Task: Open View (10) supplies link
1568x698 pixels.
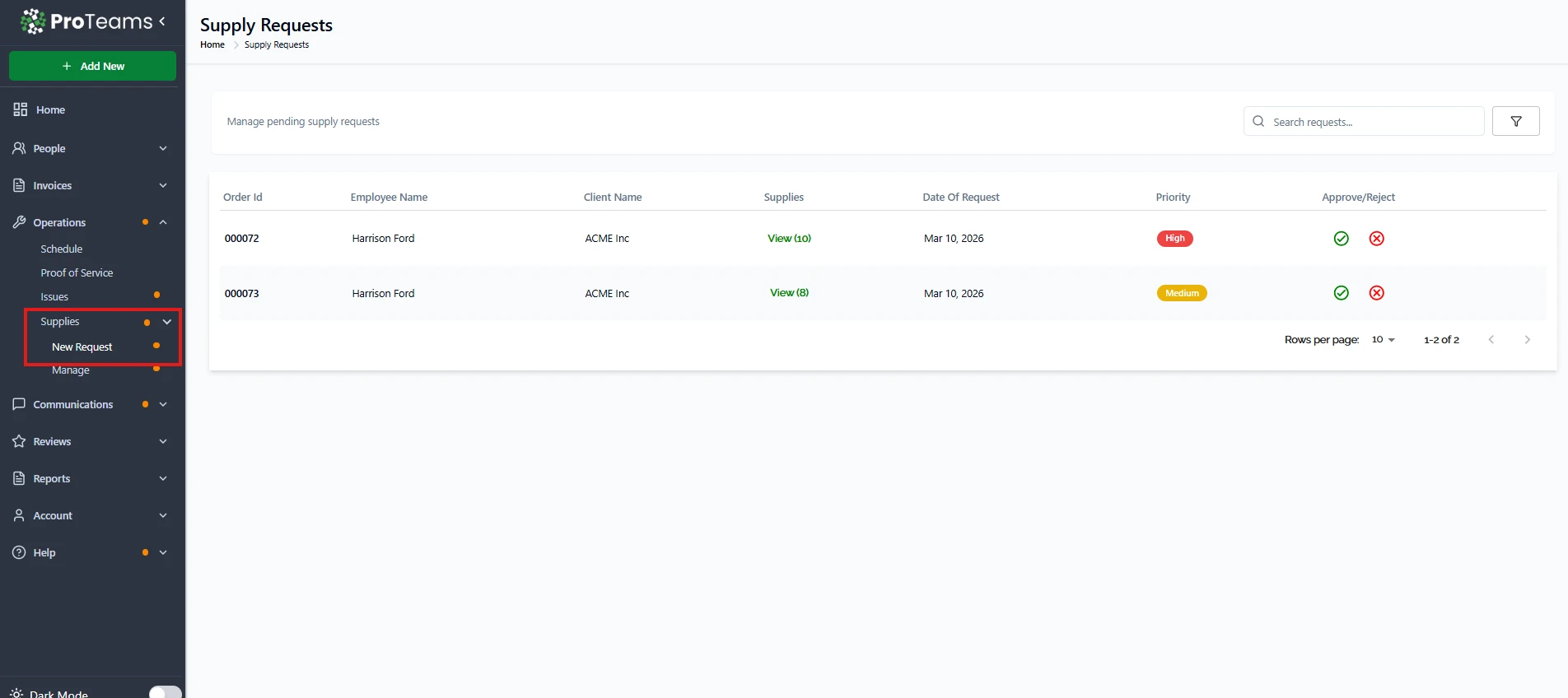Action: point(789,239)
